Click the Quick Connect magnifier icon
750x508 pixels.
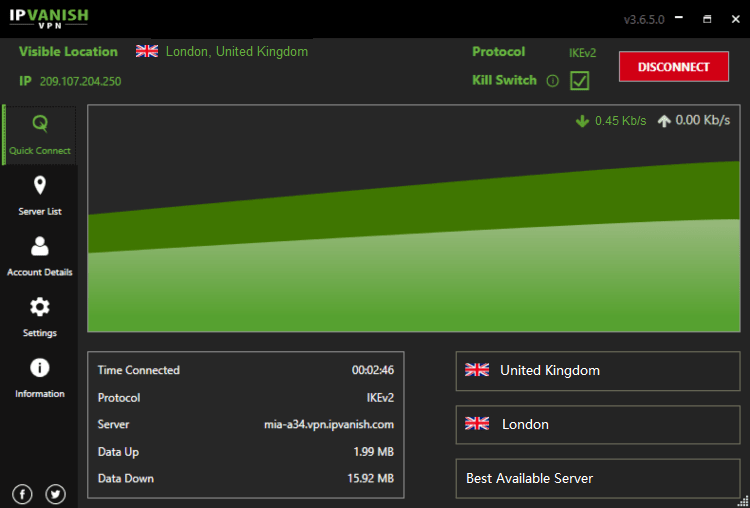click(x=40, y=124)
